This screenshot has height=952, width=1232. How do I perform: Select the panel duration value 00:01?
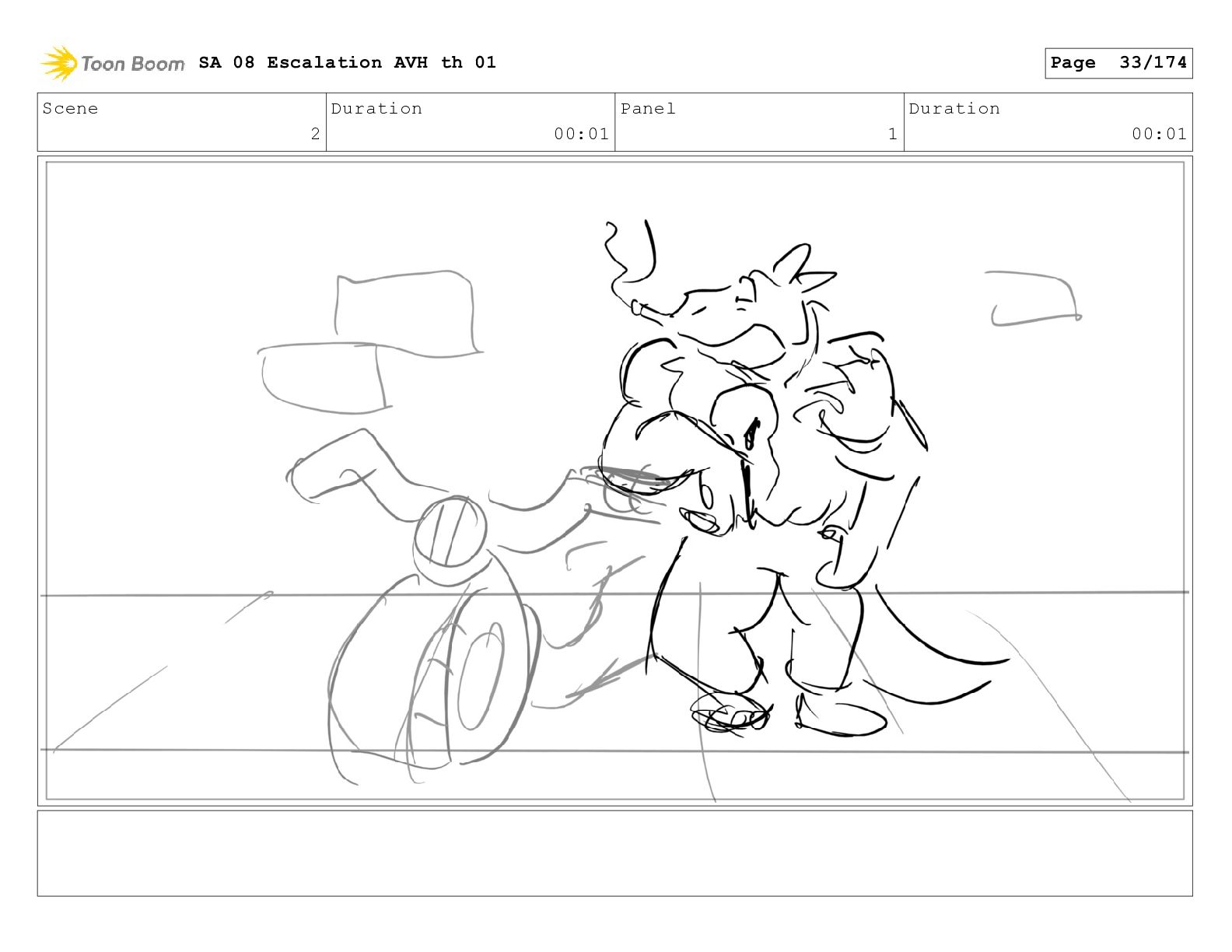point(1159,134)
